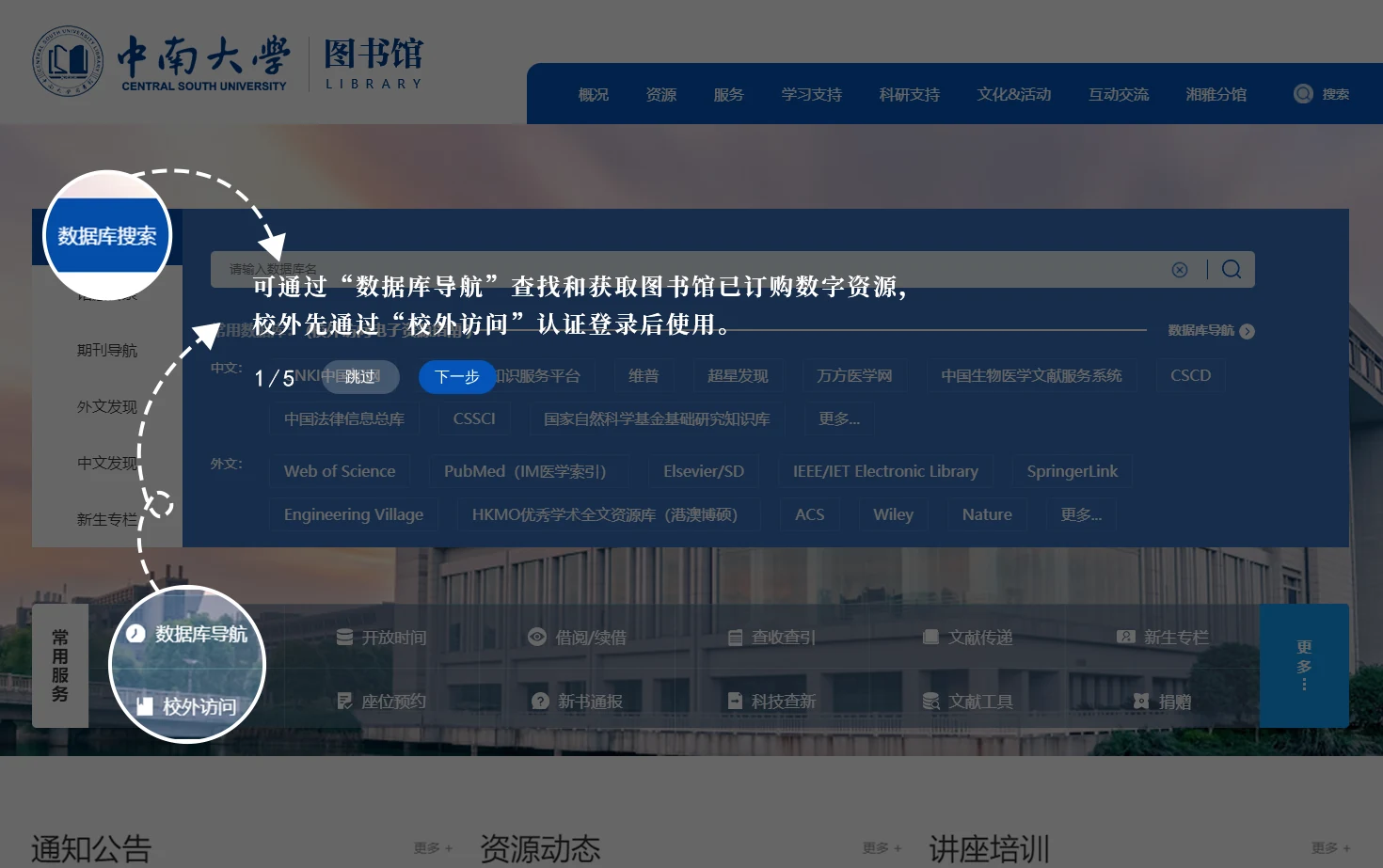The height and width of the screenshot is (868, 1383).
Task: Click the magnifier search icon in the search box
Action: tap(1232, 270)
